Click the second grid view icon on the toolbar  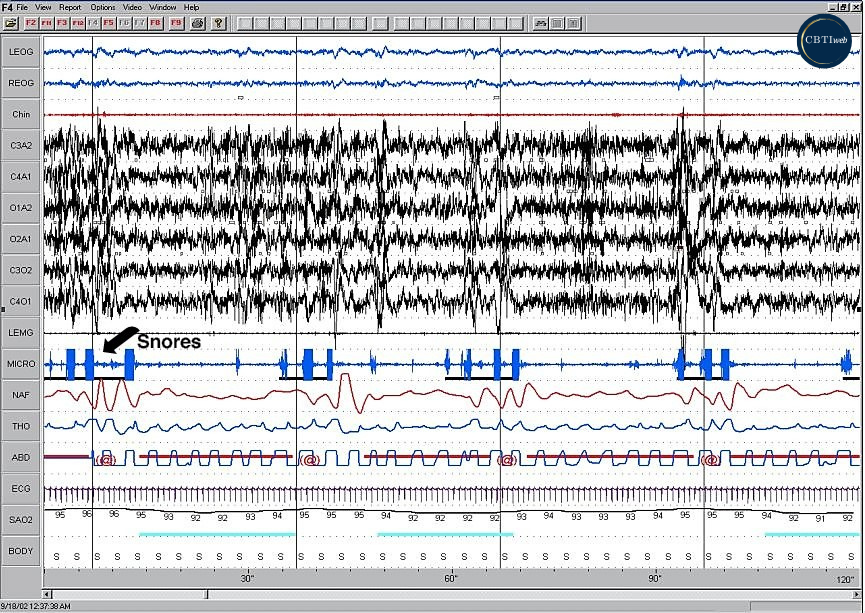(x=573, y=24)
